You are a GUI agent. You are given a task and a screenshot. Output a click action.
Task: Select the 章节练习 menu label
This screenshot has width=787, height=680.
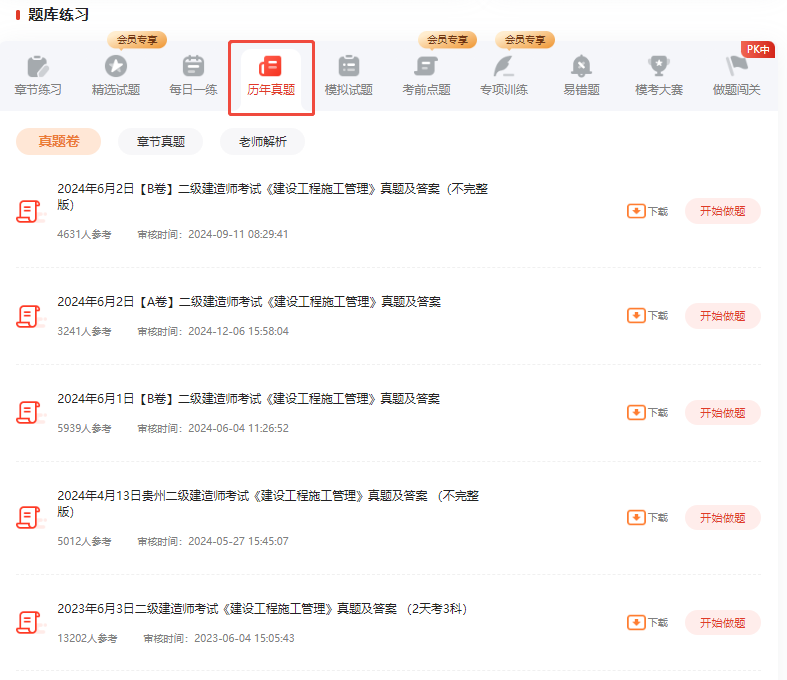(38, 90)
